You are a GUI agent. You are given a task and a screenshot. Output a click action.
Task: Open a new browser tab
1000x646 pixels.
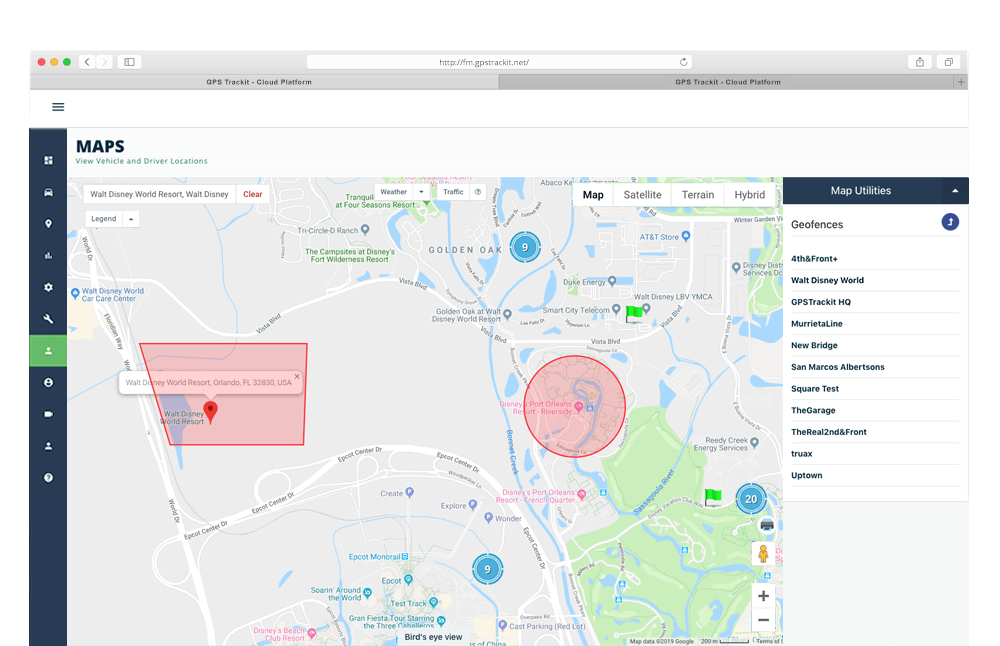(x=961, y=82)
